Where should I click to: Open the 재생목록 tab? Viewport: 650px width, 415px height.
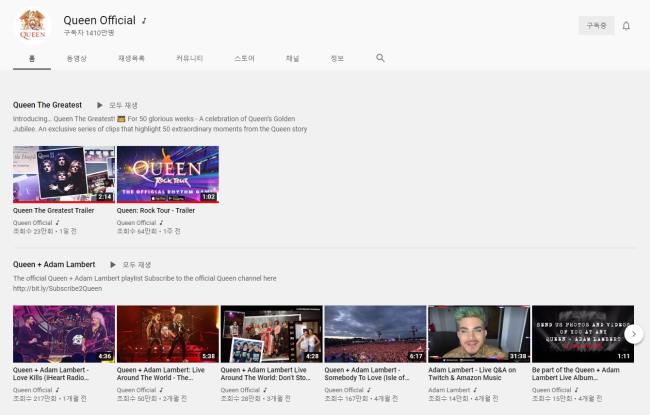click(x=131, y=59)
